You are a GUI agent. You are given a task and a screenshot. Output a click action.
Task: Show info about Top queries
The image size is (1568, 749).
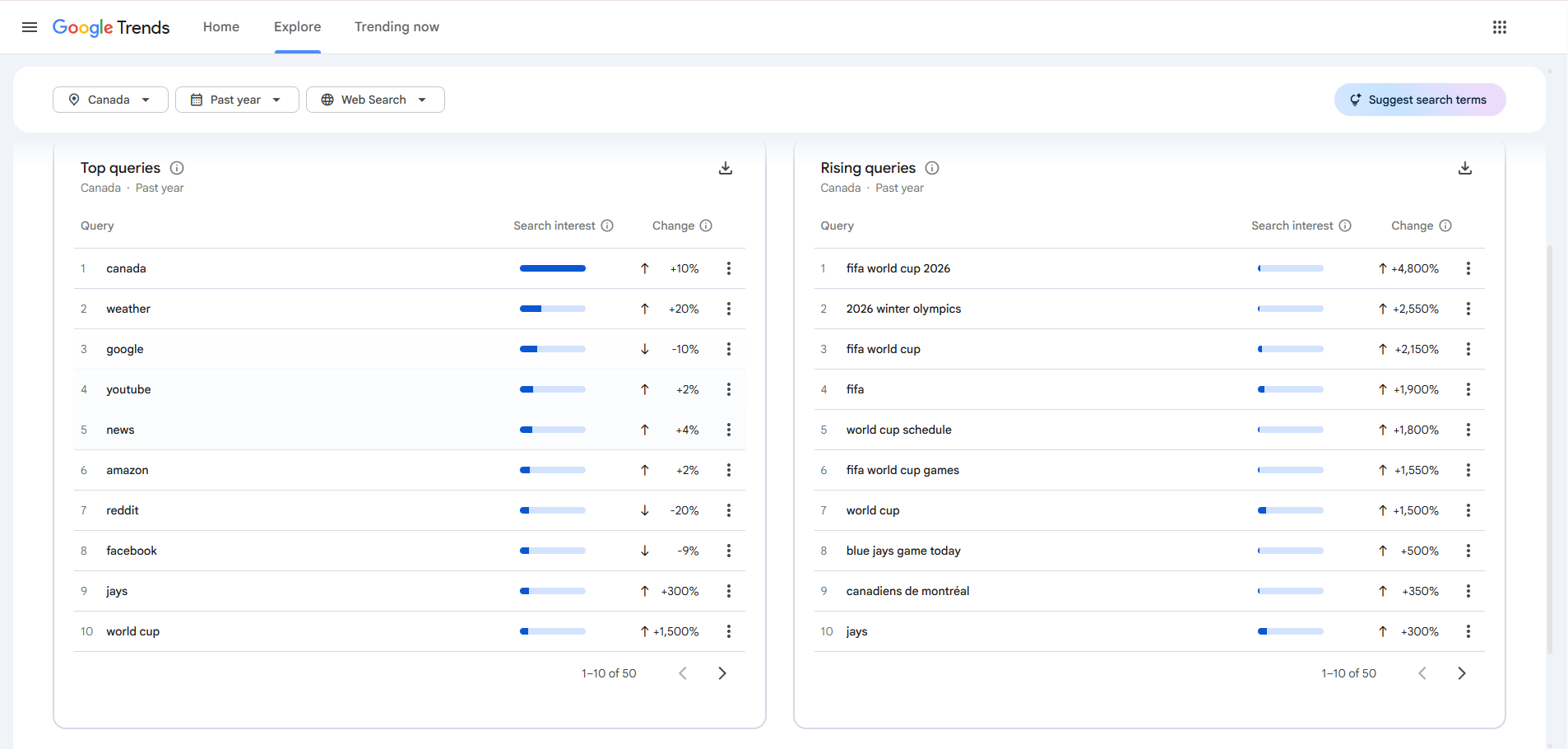click(x=177, y=168)
